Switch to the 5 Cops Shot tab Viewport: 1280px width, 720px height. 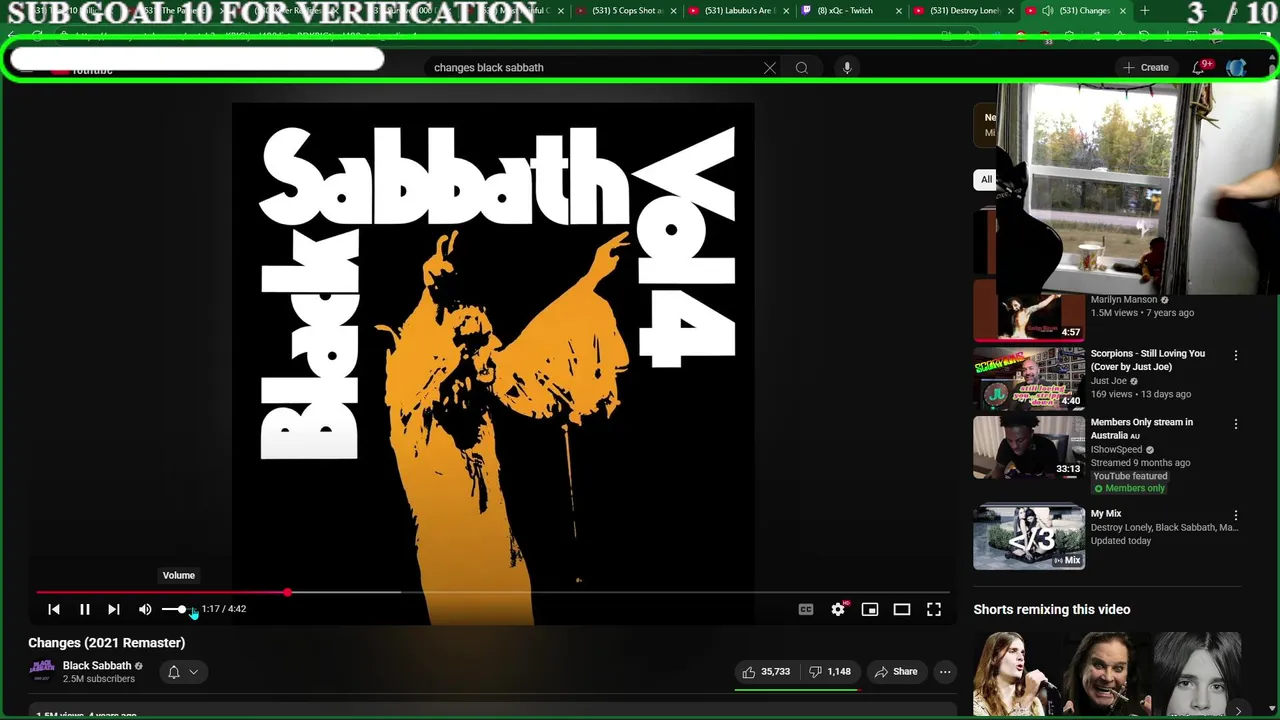[625, 11]
